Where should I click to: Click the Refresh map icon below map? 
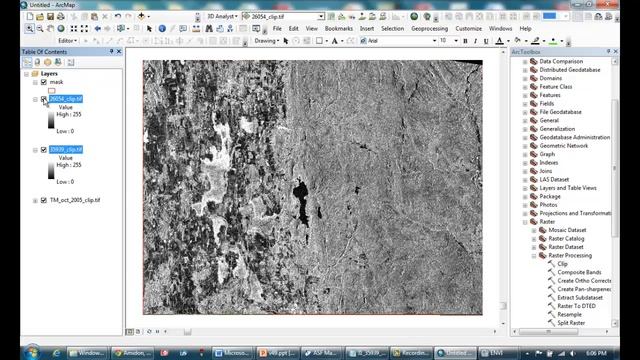149,332
